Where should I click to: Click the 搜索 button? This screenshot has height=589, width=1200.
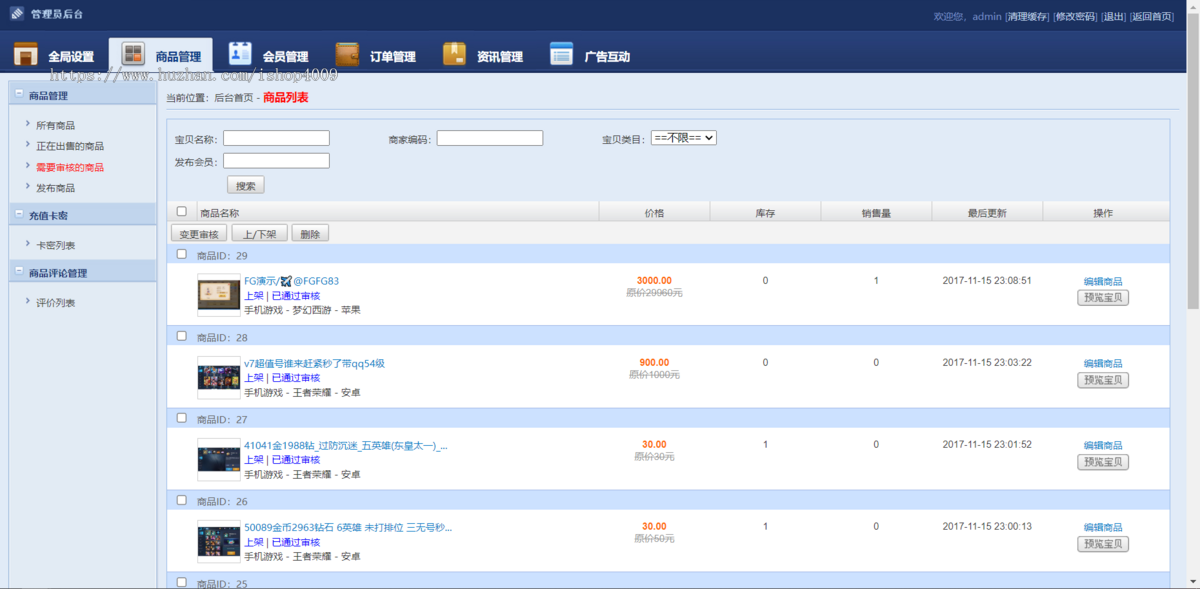point(246,185)
